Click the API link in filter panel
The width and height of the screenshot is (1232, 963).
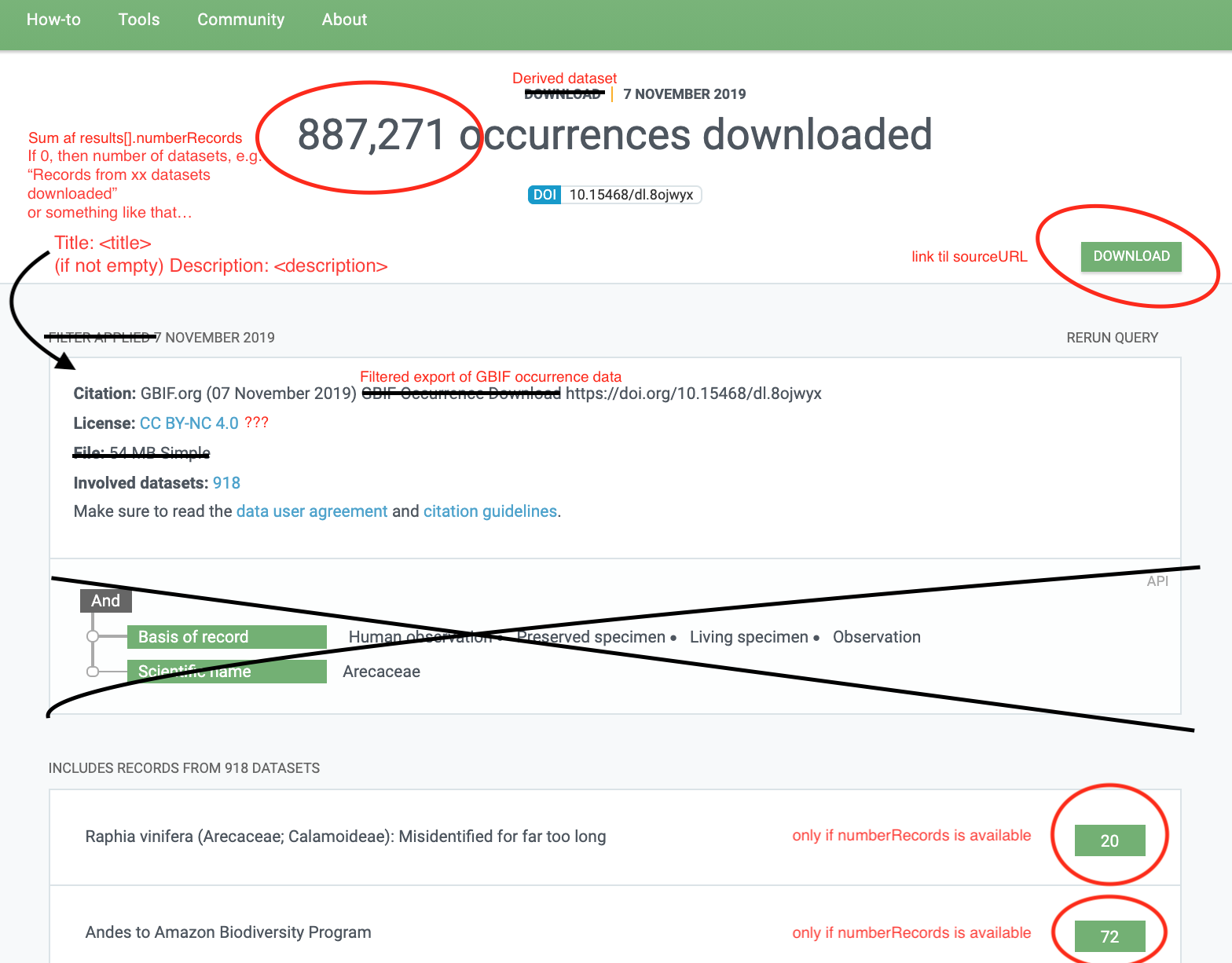click(1157, 581)
